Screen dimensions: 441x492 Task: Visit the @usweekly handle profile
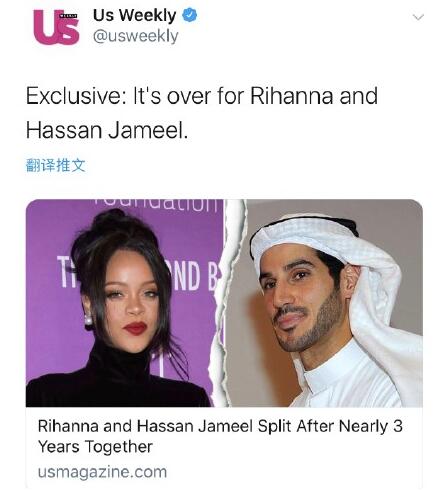(x=136, y=36)
